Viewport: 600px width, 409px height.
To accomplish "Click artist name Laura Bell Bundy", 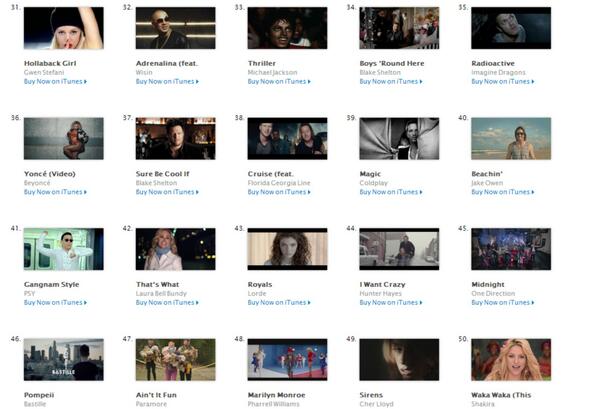I will pos(161,293).
